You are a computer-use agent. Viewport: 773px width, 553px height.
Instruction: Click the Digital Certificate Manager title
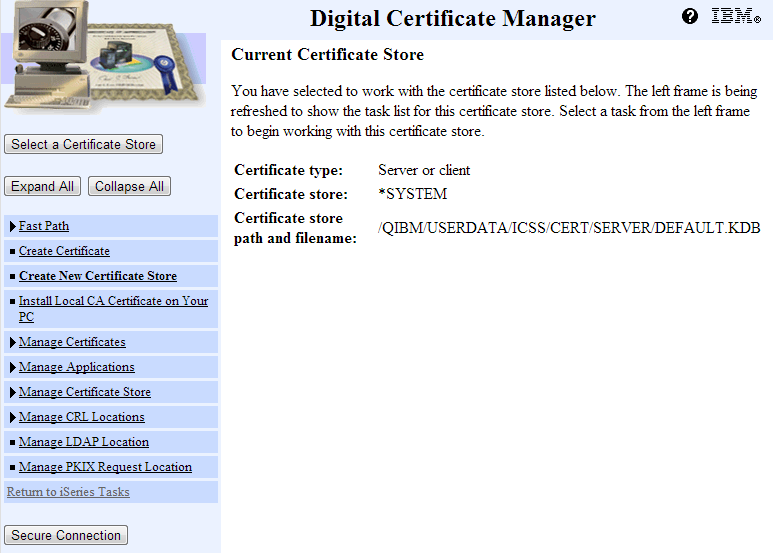pos(453,19)
